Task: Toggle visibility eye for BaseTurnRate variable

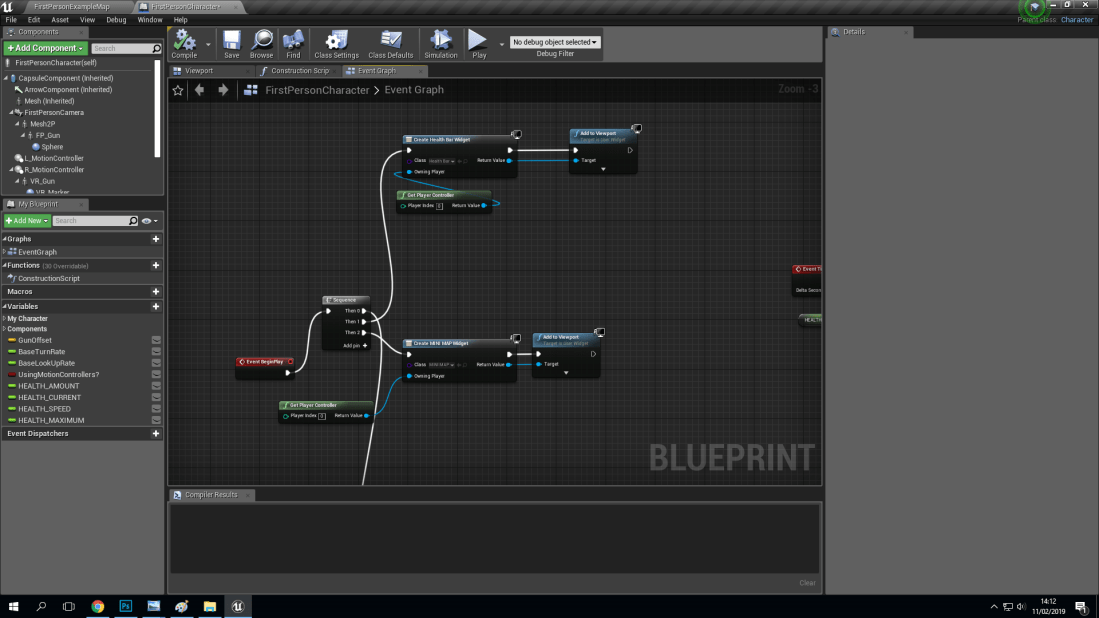Action: 156,353
